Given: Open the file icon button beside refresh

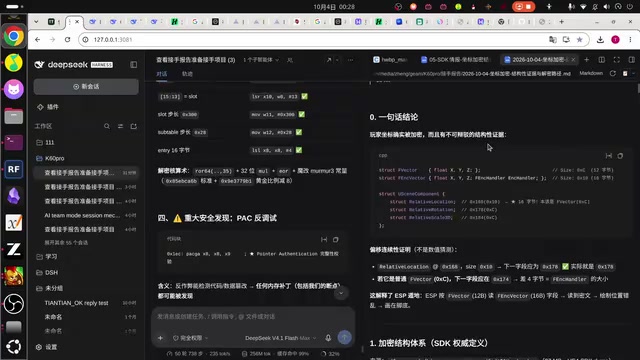Looking at the screenshot, I should pos(625,73).
